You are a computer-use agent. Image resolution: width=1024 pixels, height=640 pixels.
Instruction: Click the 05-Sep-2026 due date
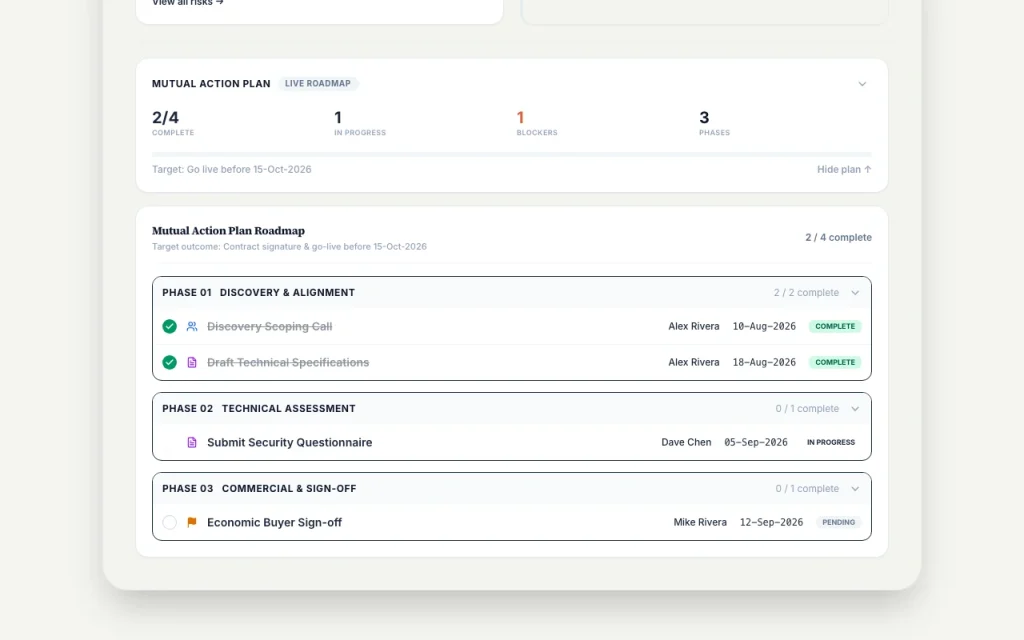point(756,442)
